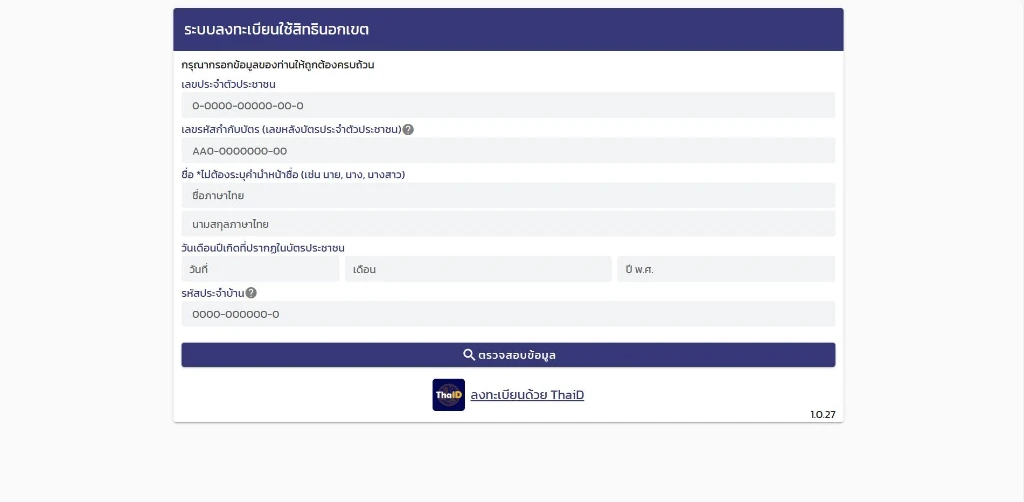
Task: Follow the ลงทะเบียนด้วย ThaiD link
Action: coord(527,395)
